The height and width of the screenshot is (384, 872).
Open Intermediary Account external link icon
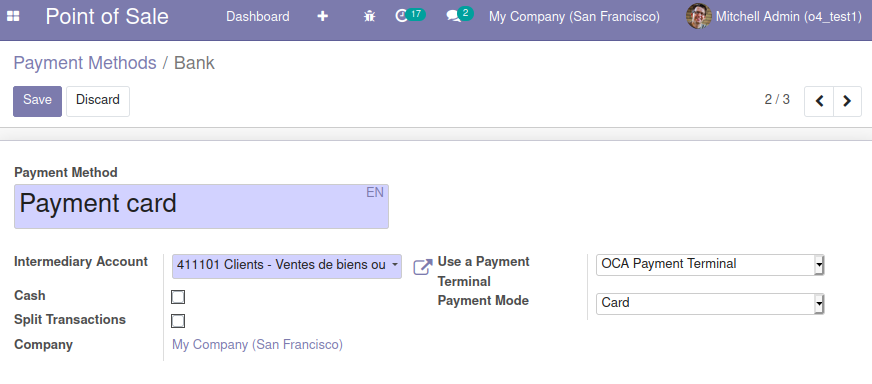point(423,267)
